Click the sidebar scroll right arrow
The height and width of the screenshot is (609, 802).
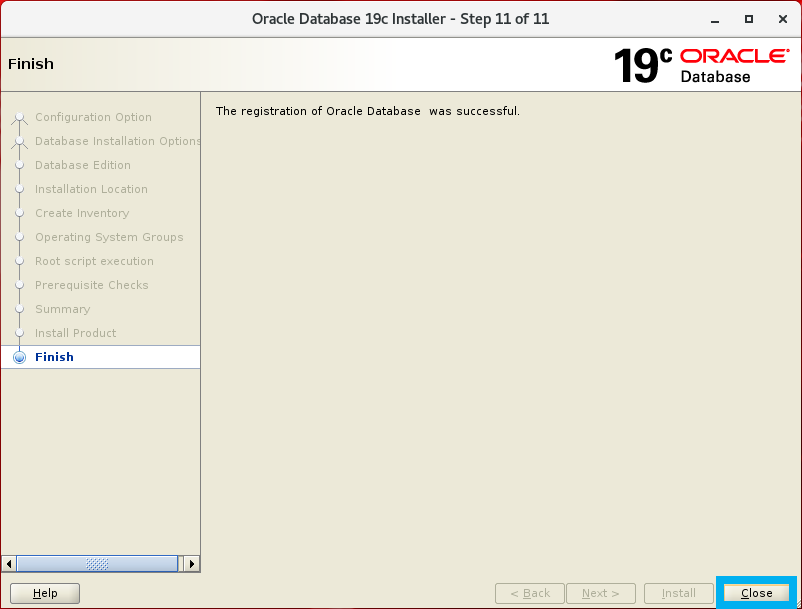(192, 563)
